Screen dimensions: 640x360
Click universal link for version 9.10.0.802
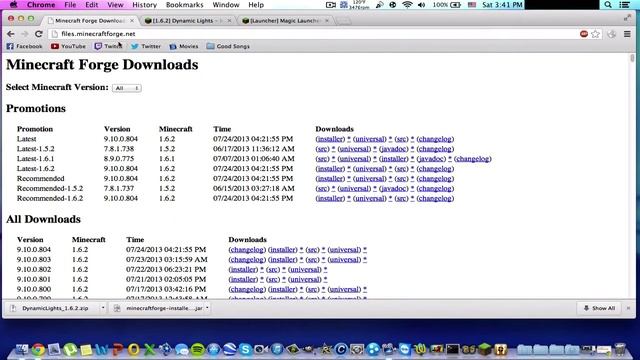click(304, 269)
